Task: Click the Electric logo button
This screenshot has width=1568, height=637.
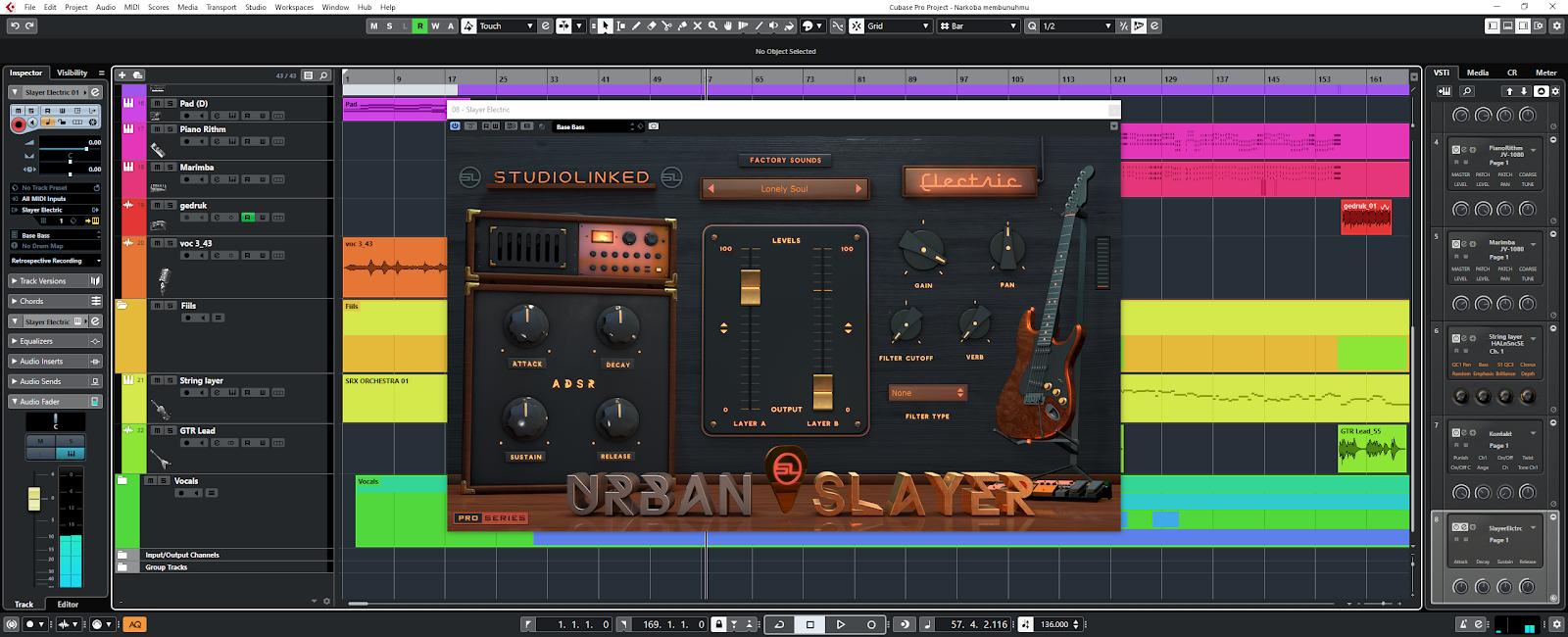Action: click(x=969, y=180)
